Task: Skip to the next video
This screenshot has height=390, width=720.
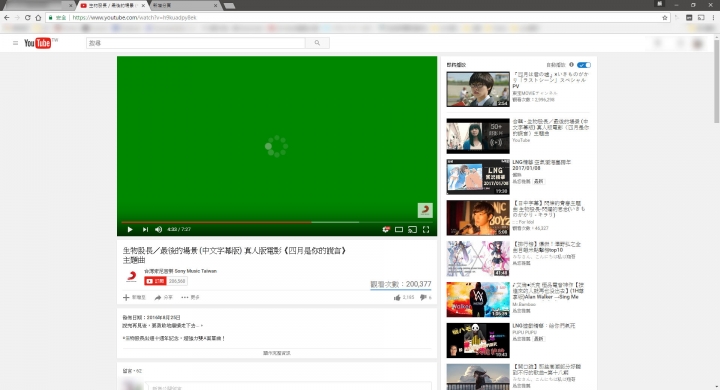Action: (145, 229)
